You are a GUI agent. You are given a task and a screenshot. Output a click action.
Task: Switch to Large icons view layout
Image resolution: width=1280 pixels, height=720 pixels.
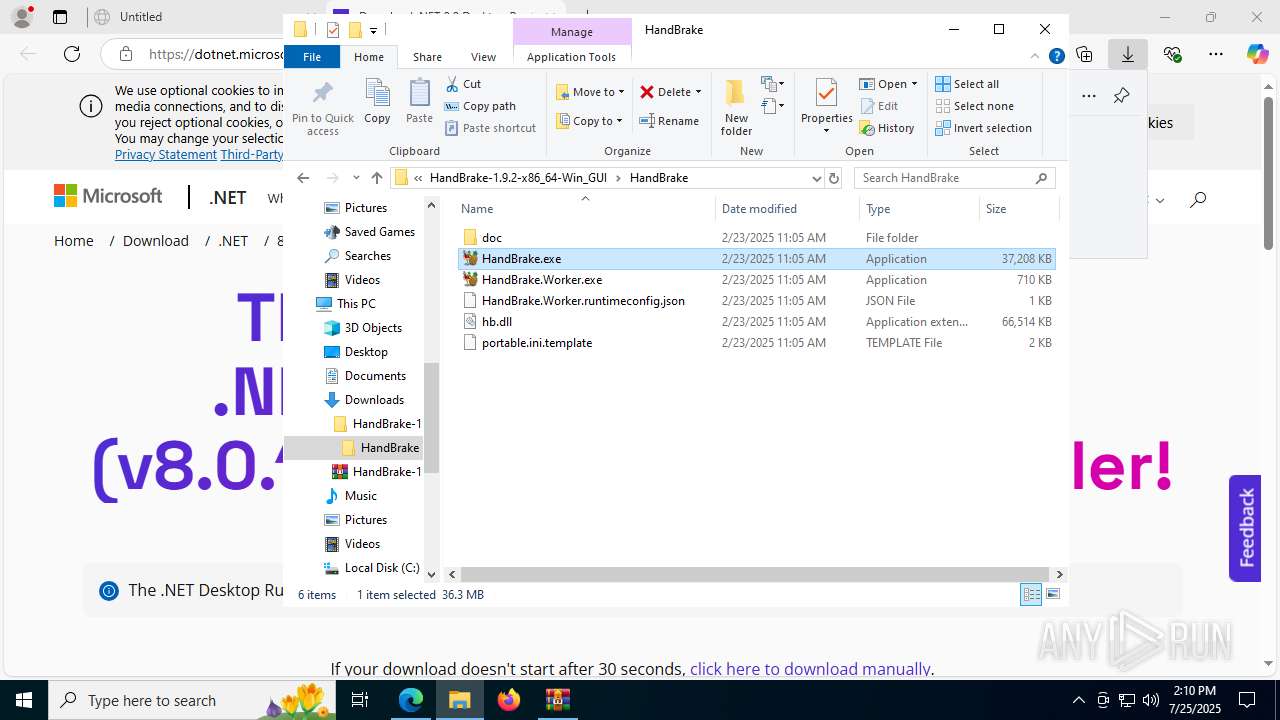(1052, 594)
